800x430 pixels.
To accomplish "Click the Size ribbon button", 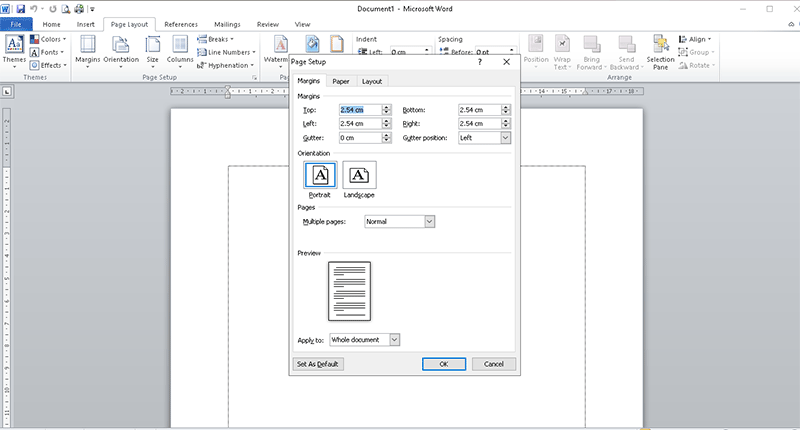I will click(153, 52).
